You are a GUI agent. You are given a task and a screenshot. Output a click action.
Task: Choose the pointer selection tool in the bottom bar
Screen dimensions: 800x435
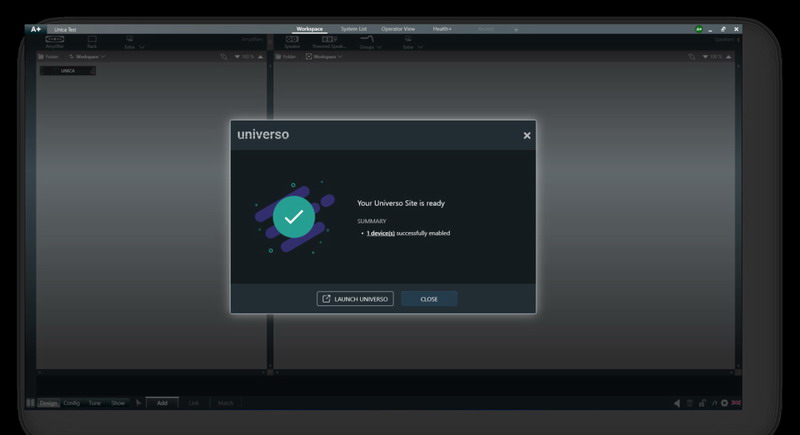pos(138,403)
